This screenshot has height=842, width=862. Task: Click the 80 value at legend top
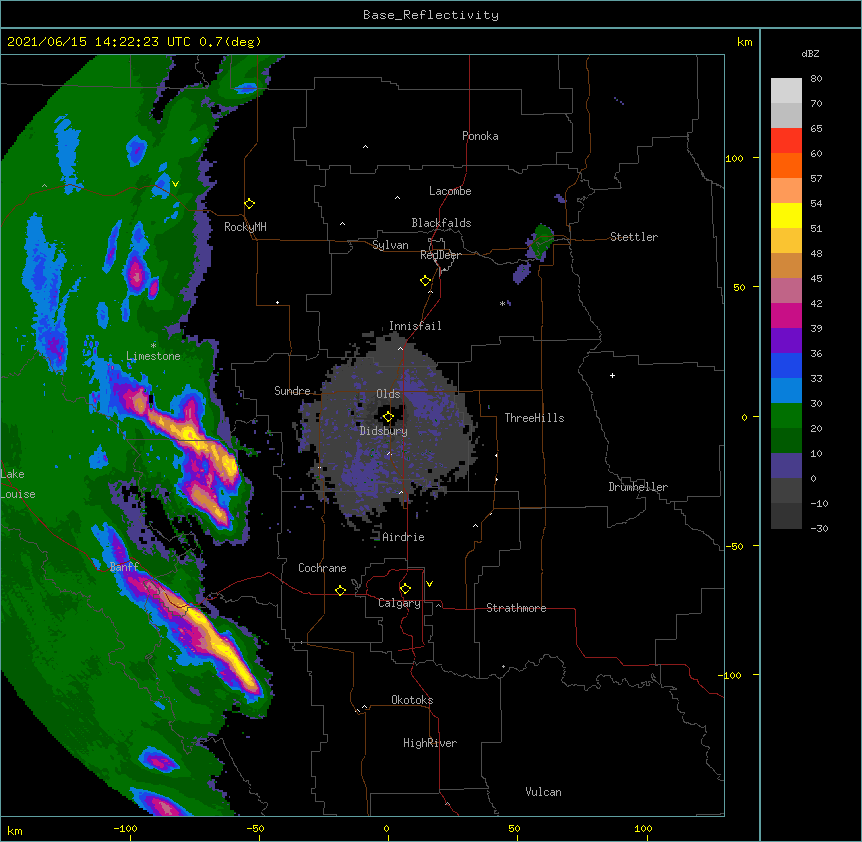[816, 79]
